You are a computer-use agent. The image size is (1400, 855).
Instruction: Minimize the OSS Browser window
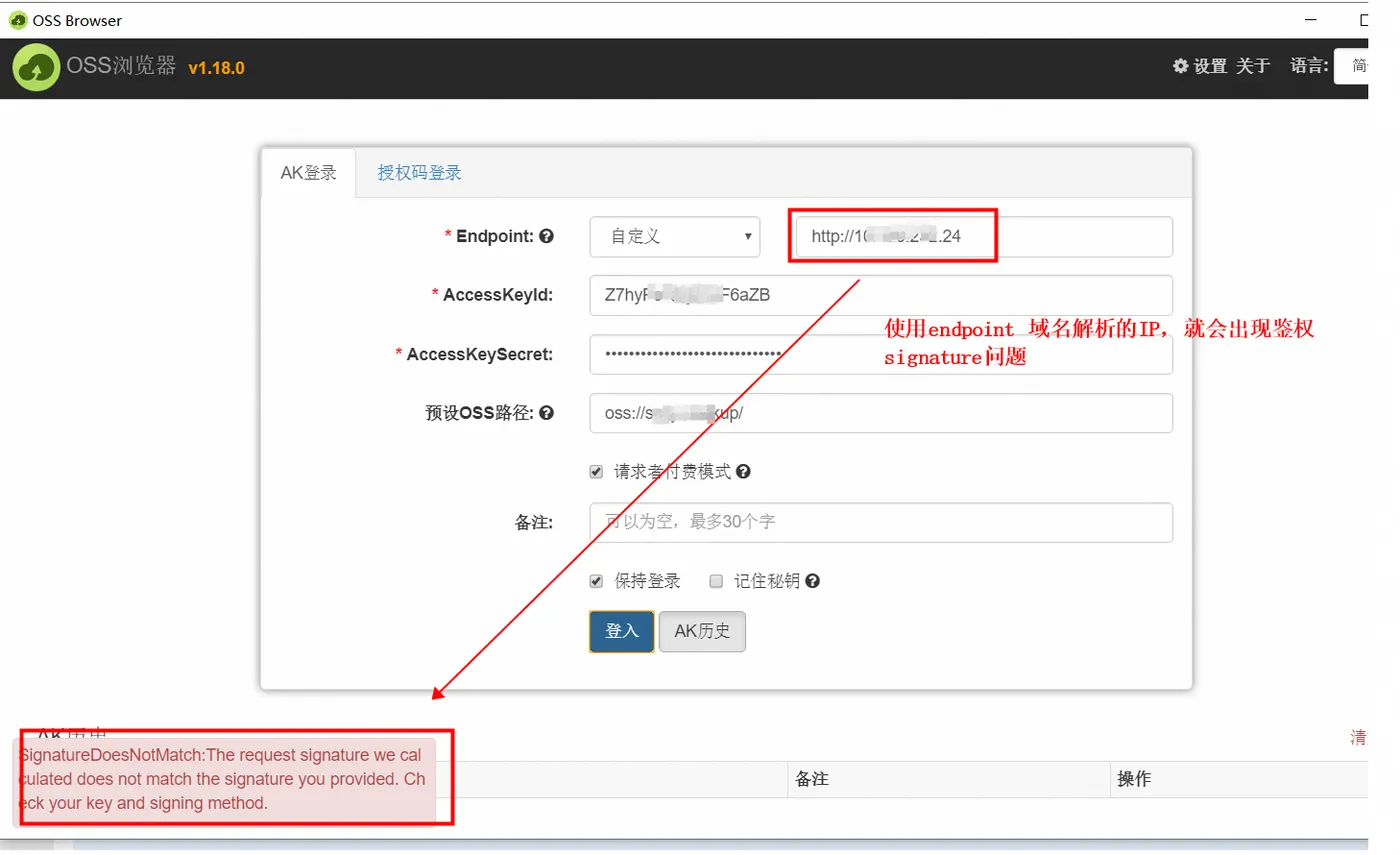click(x=1311, y=19)
